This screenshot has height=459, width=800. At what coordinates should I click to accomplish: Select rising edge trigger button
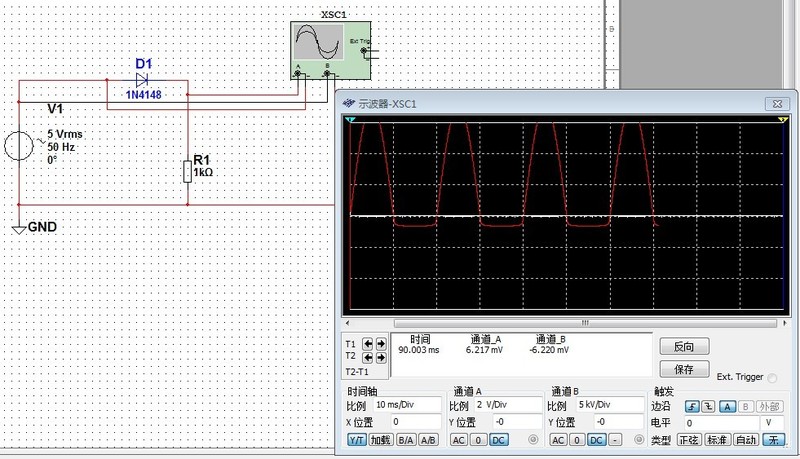point(691,406)
